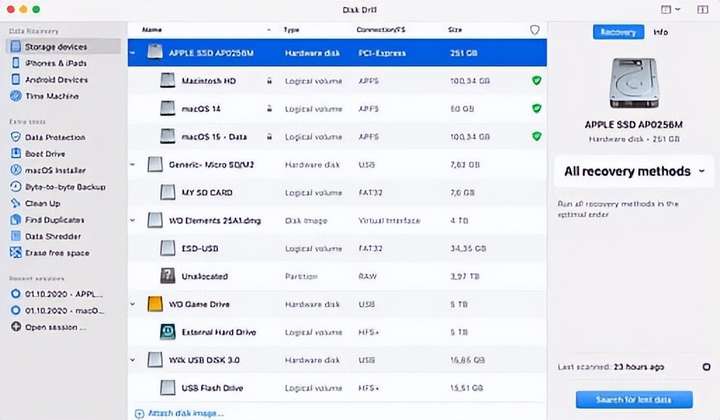Click the 7,63 GB size value
Screen dimensions: 720x420
click(465, 164)
